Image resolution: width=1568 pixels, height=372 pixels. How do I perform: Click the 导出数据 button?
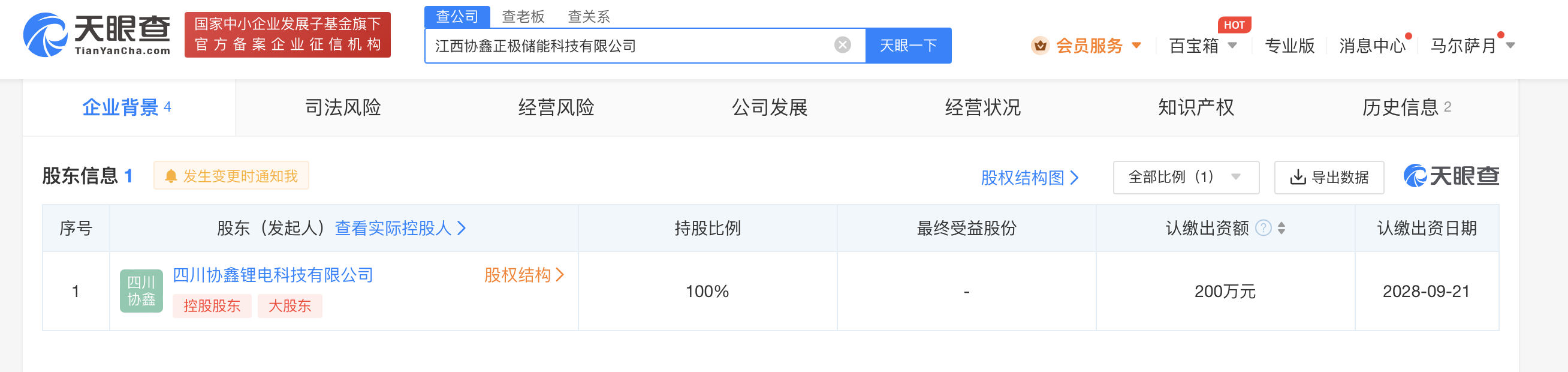(1329, 178)
